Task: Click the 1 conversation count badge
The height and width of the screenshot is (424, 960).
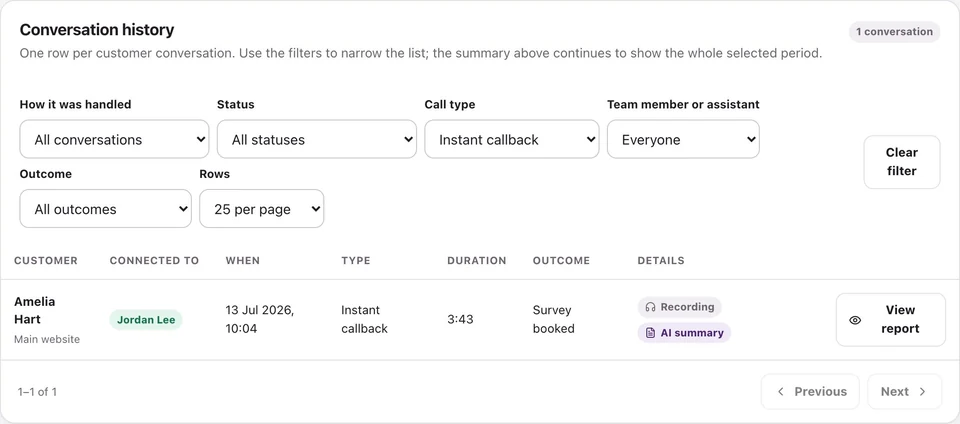Action: (894, 32)
